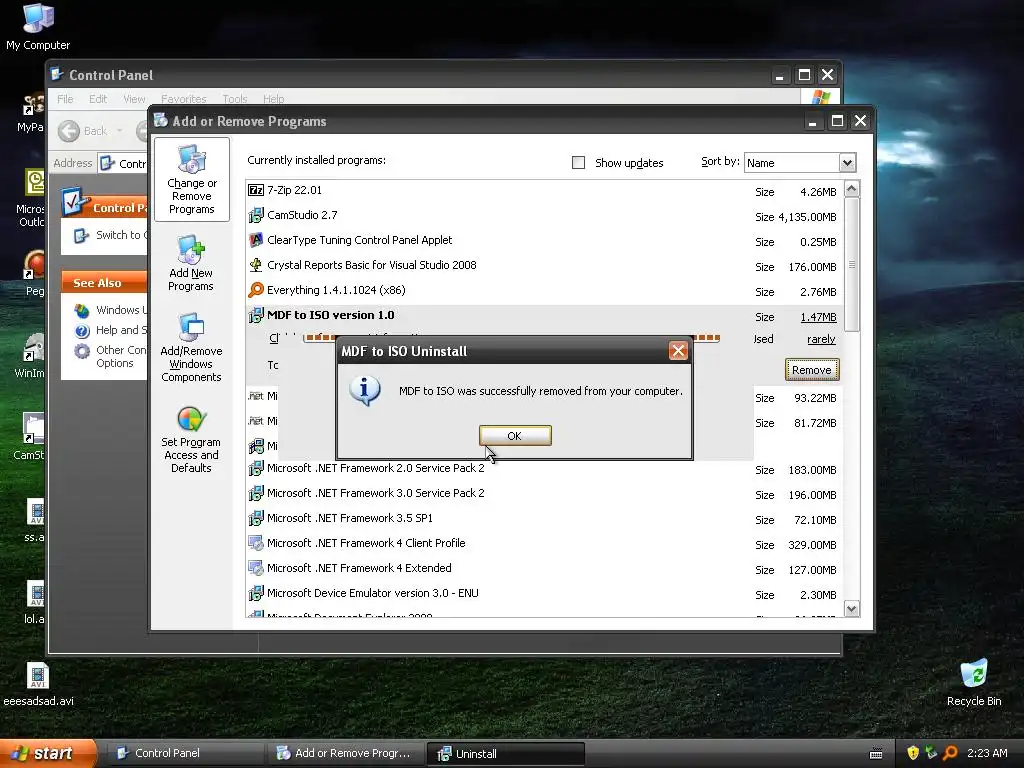1024x768 pixels.
Task: Select Everything 1.4.1.1024 (x86) entry
Action: (545, 291)
